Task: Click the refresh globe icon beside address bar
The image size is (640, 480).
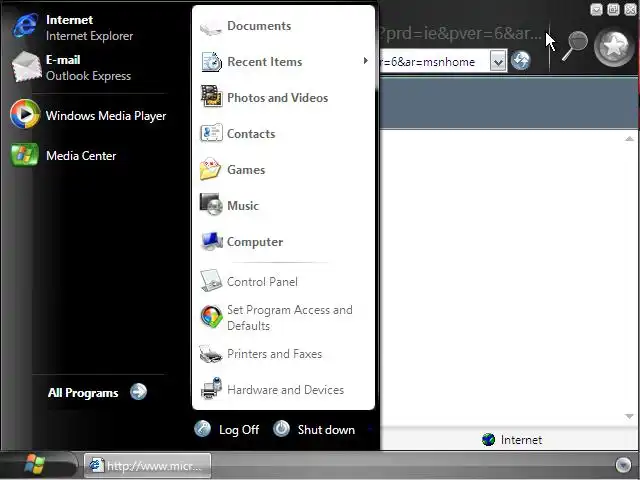Action: click(x=520, y=60)
